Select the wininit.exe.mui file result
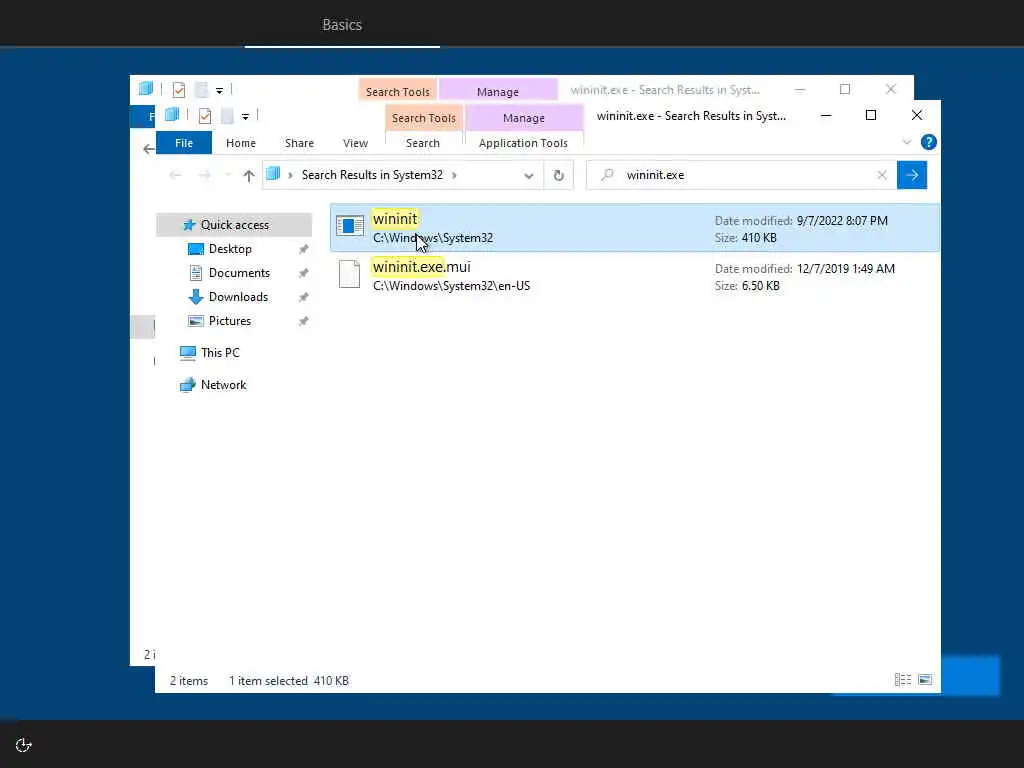 pos(635,276)
